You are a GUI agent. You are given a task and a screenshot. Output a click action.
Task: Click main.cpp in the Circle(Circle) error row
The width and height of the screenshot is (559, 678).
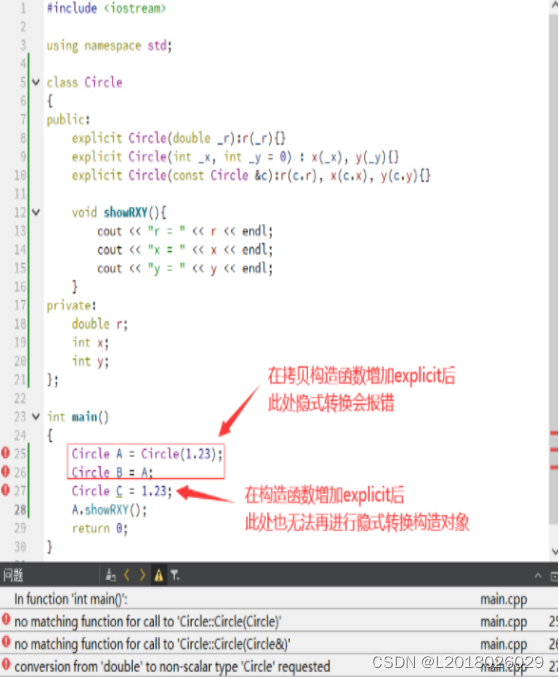tap(504, 622)
